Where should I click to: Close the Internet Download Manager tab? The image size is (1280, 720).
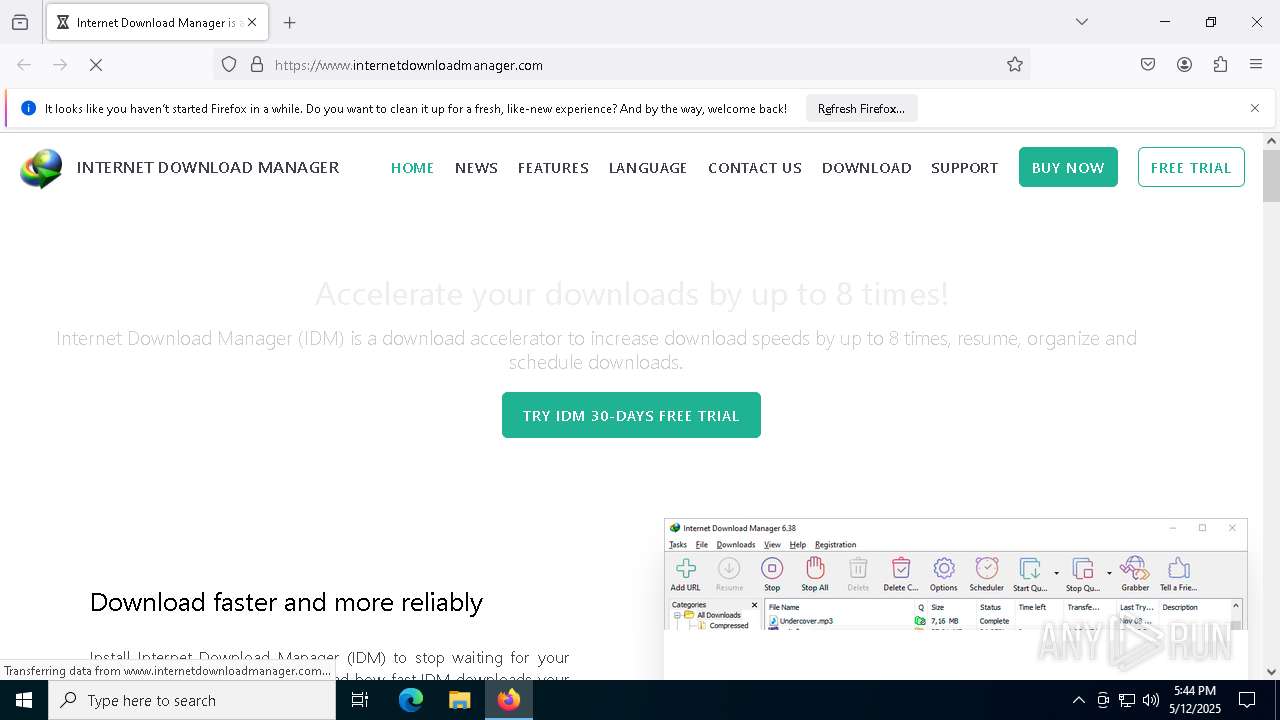click(x=252, y=22)
